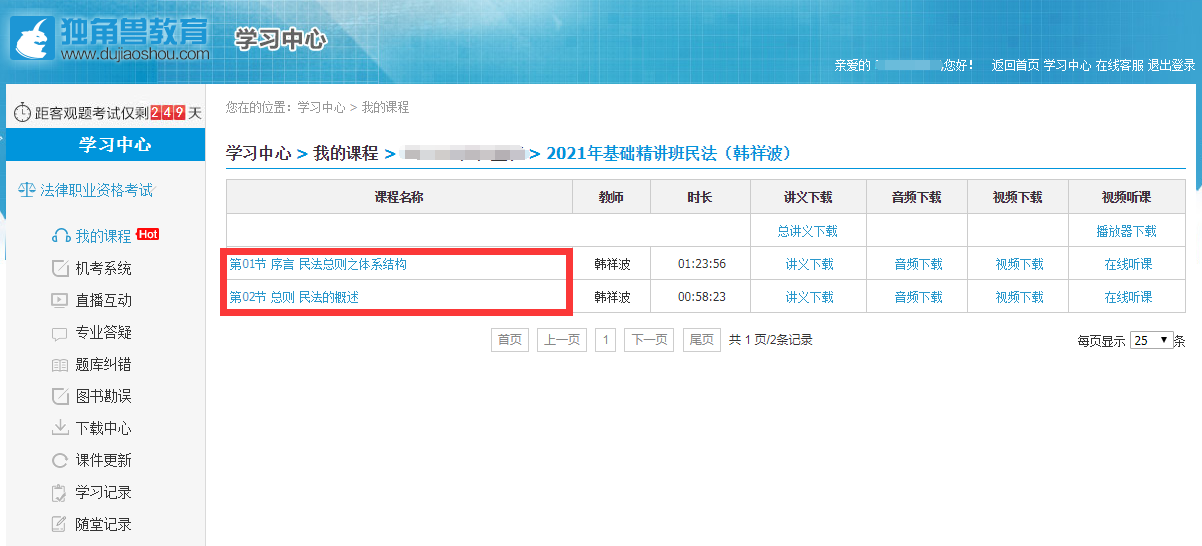Click the 独角兽教育 logo at top left
This screenshot has height=546, width=1202.
tap(110, 38)
